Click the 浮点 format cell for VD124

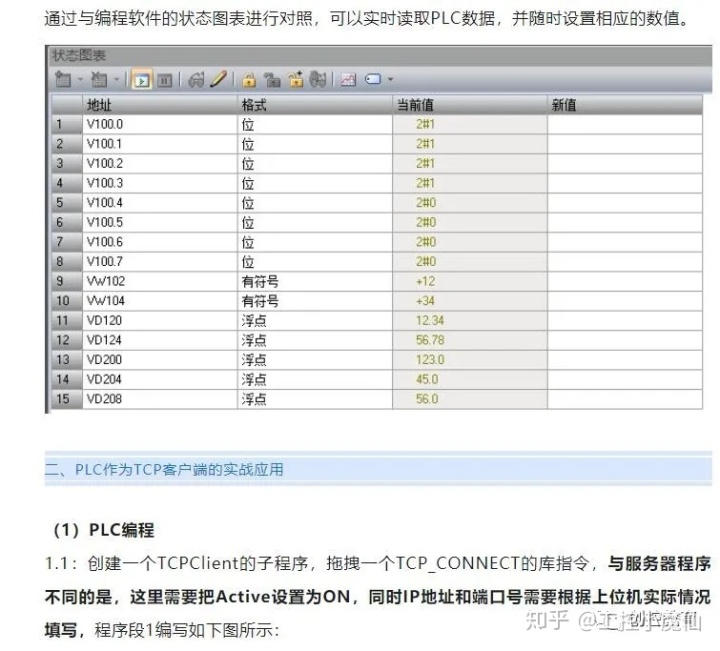pyautogui.click(x=315, y=340)
